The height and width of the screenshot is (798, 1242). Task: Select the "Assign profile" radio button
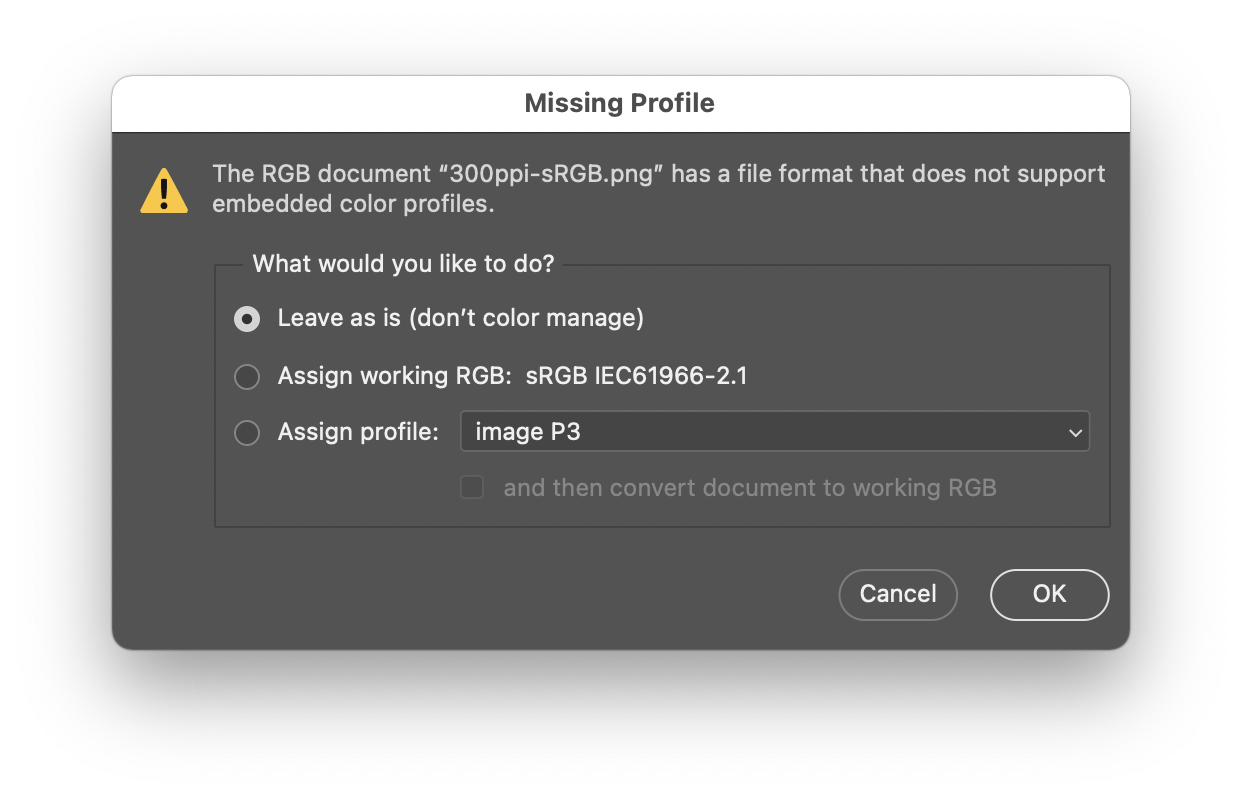pyautogui.click(x=247, y=433)
